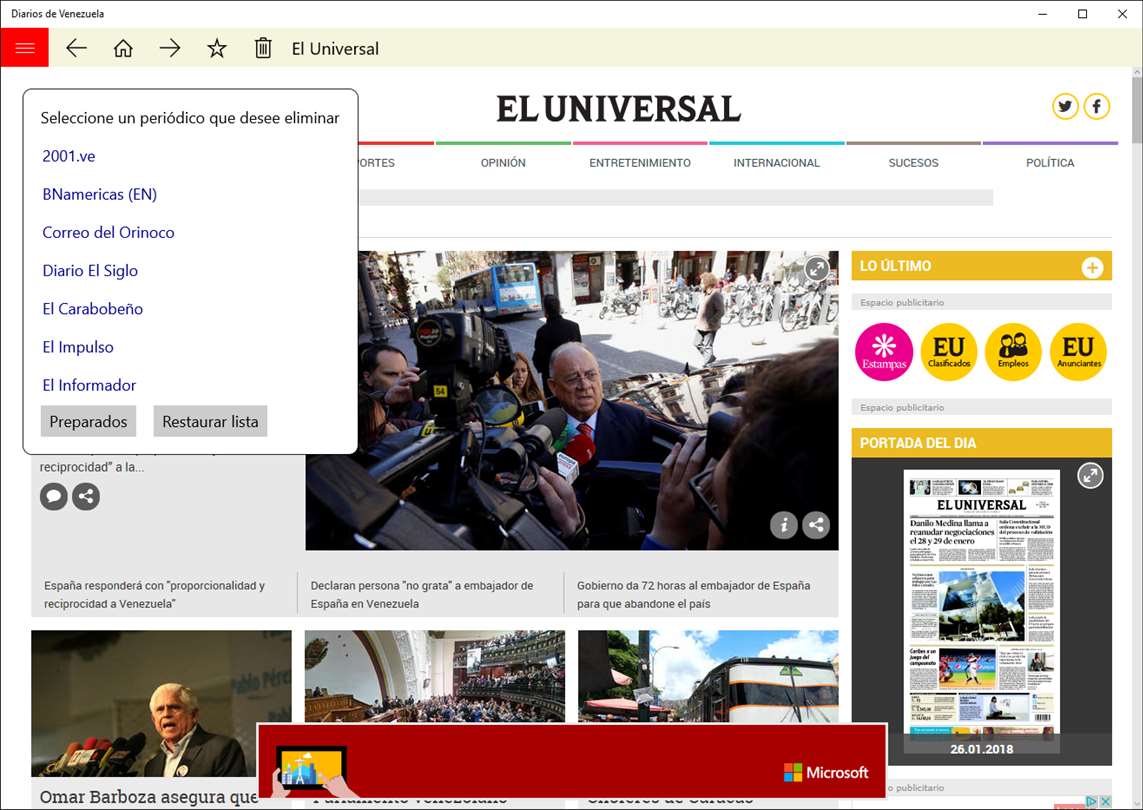Open the El Universal front page thumbnail
The image size is (1143, 810).
(x=981, y=601)
